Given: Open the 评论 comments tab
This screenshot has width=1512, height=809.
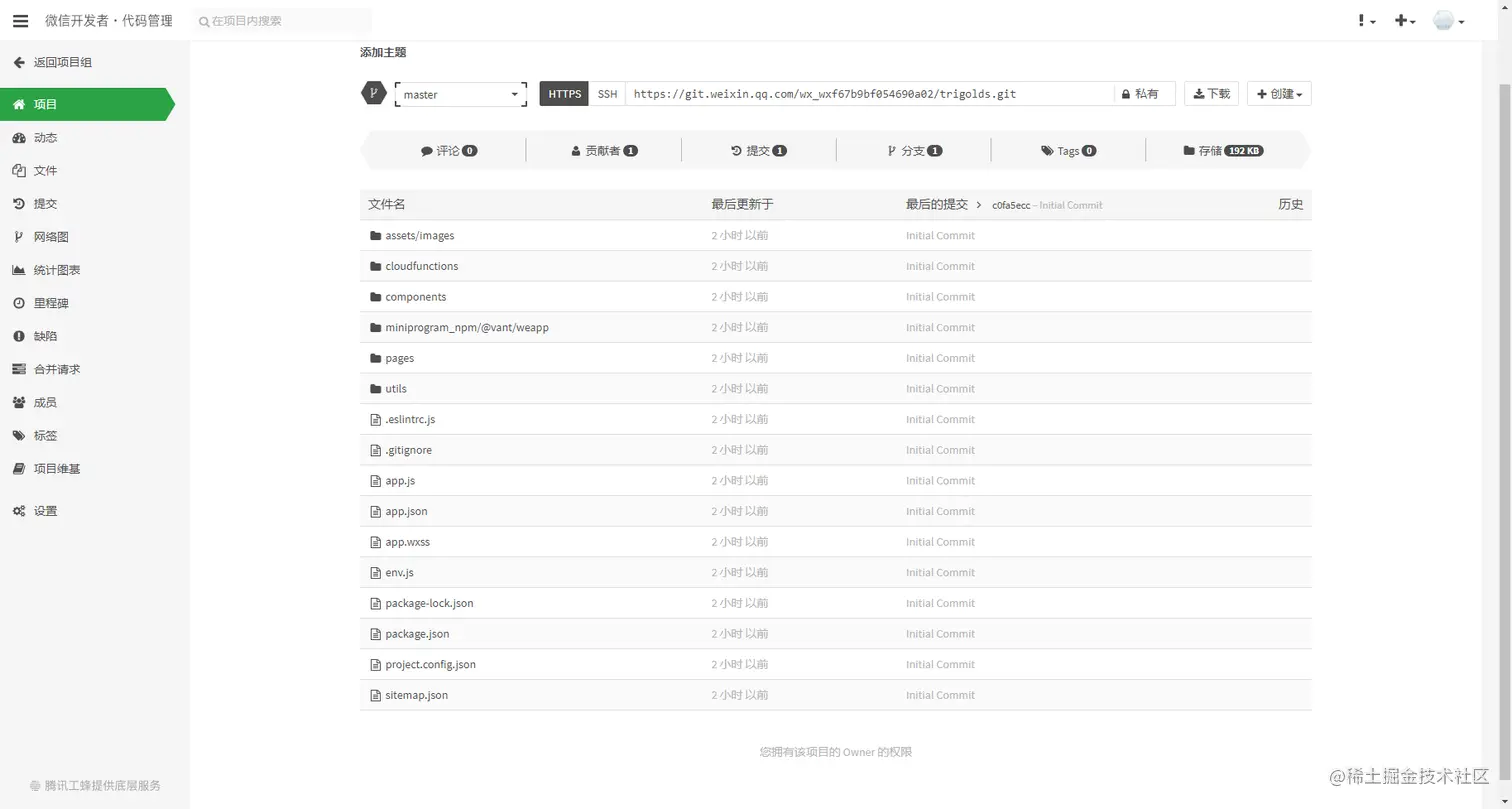Looking at the screenshot, I should pos(449,151).
